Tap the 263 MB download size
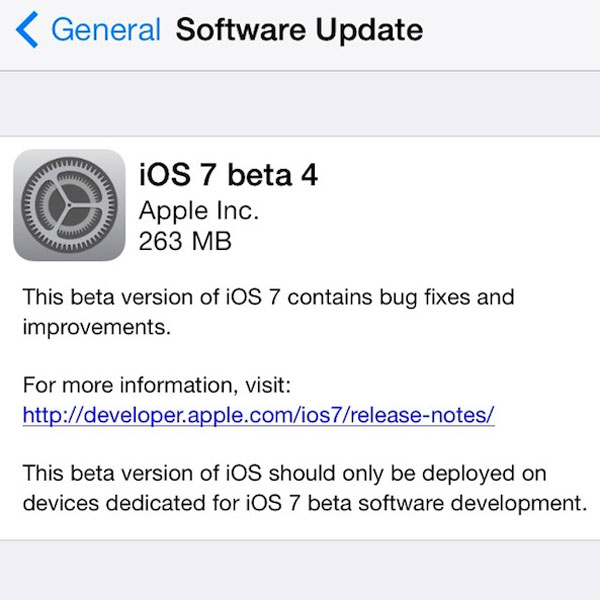 pos(185,241)
